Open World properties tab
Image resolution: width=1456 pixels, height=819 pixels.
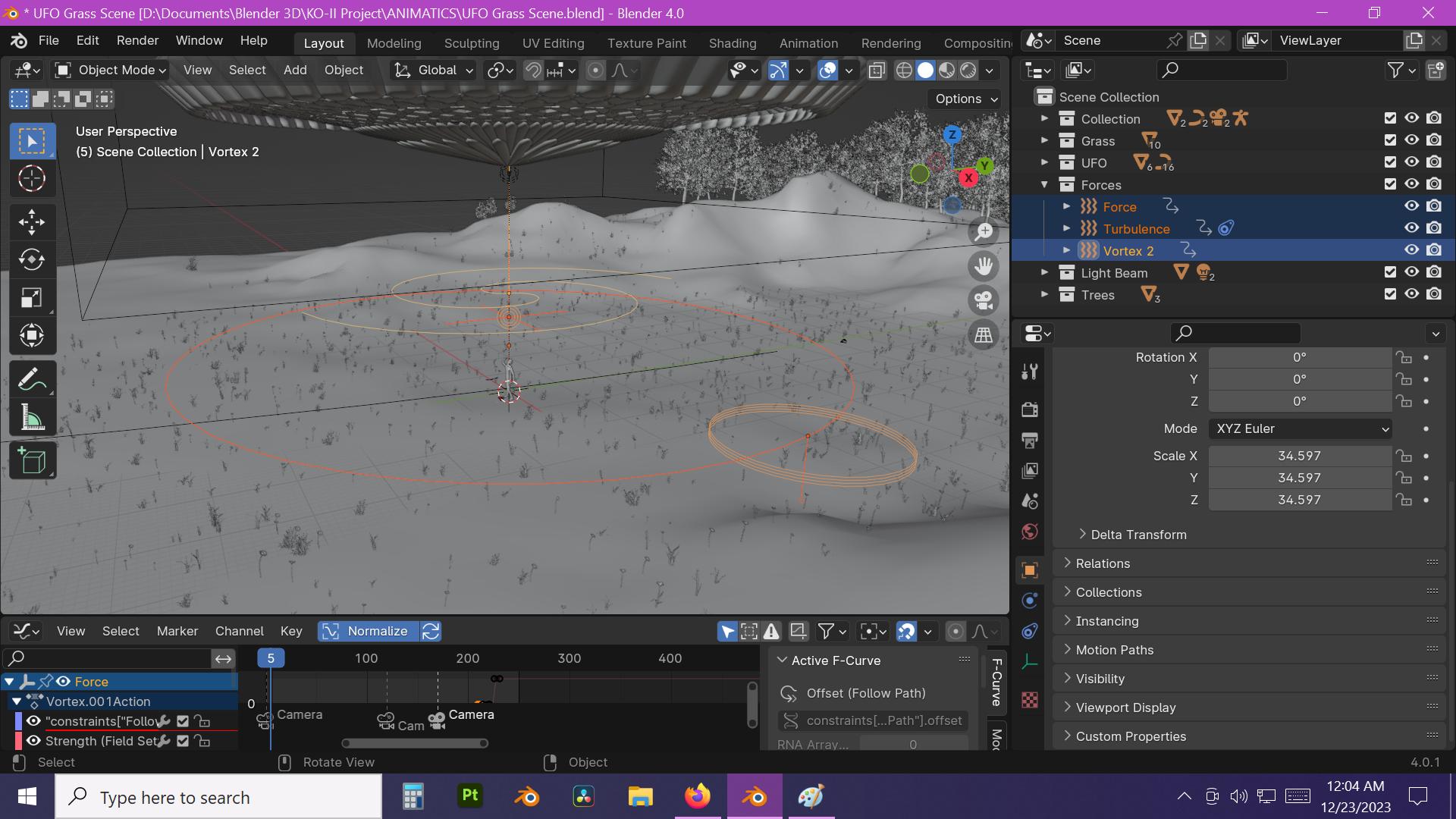coord(1029,532)
